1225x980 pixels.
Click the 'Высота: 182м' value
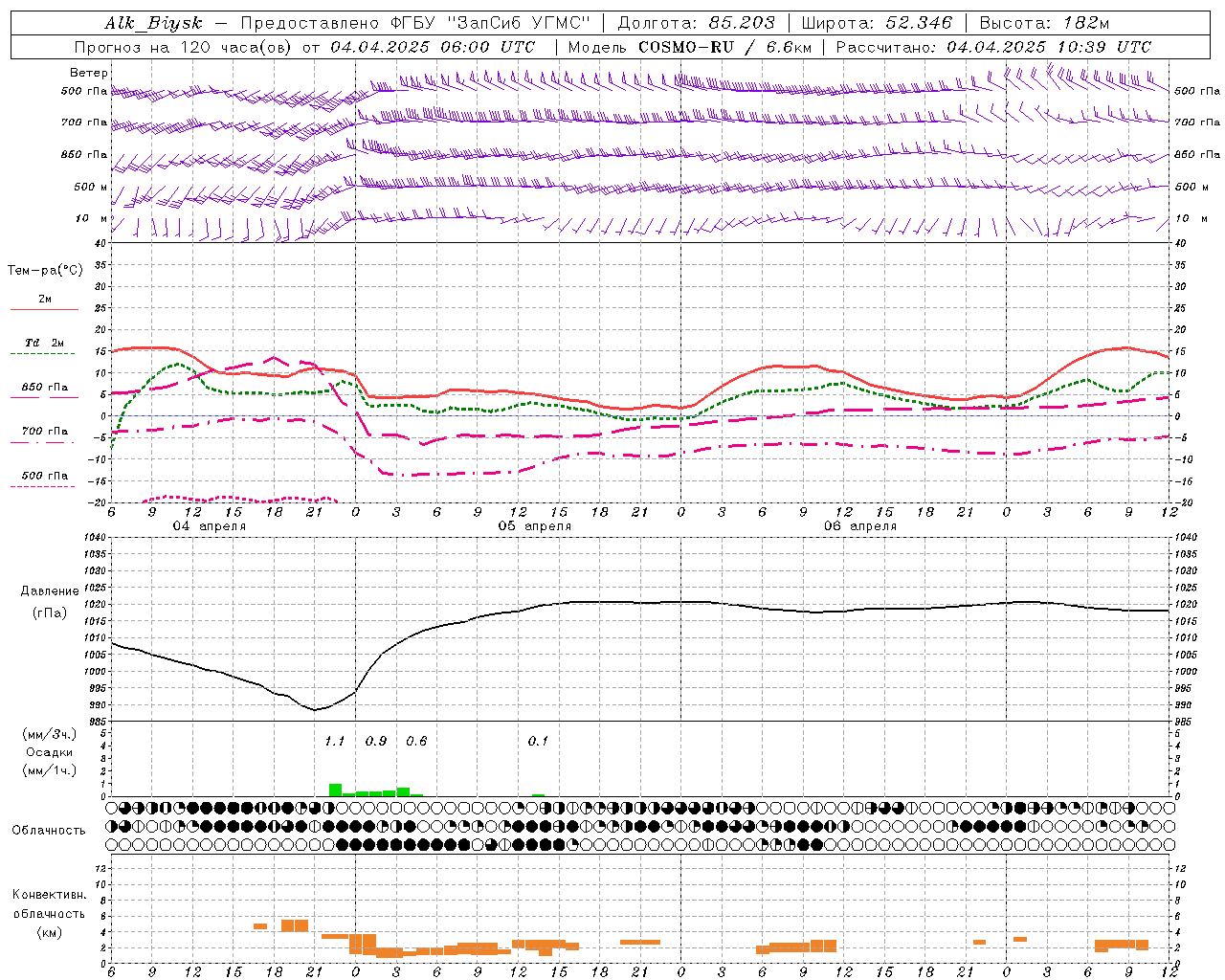(1044, 23)
